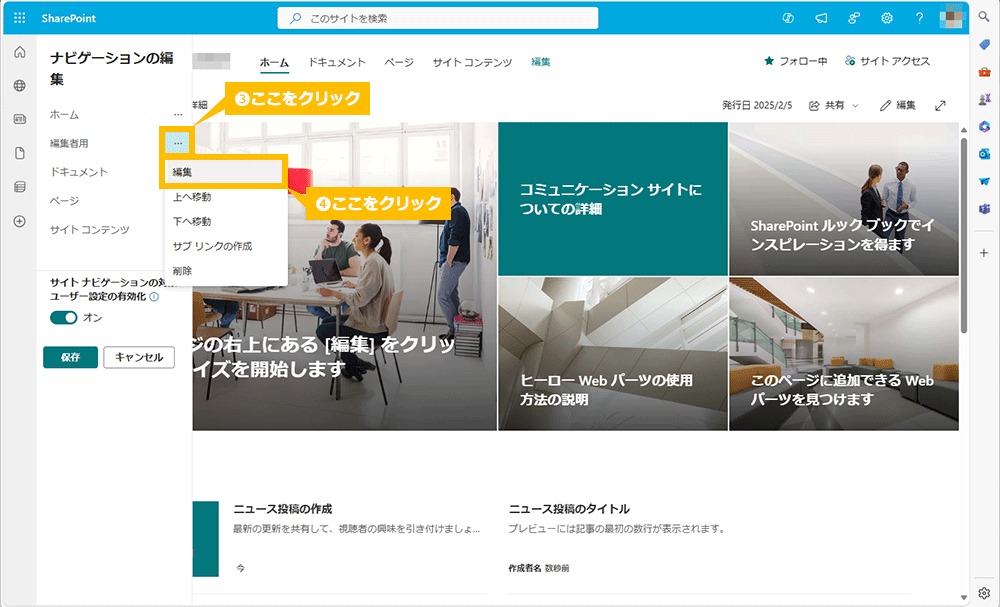Open the My lists icon in app bar

click(x=20, y=187)
